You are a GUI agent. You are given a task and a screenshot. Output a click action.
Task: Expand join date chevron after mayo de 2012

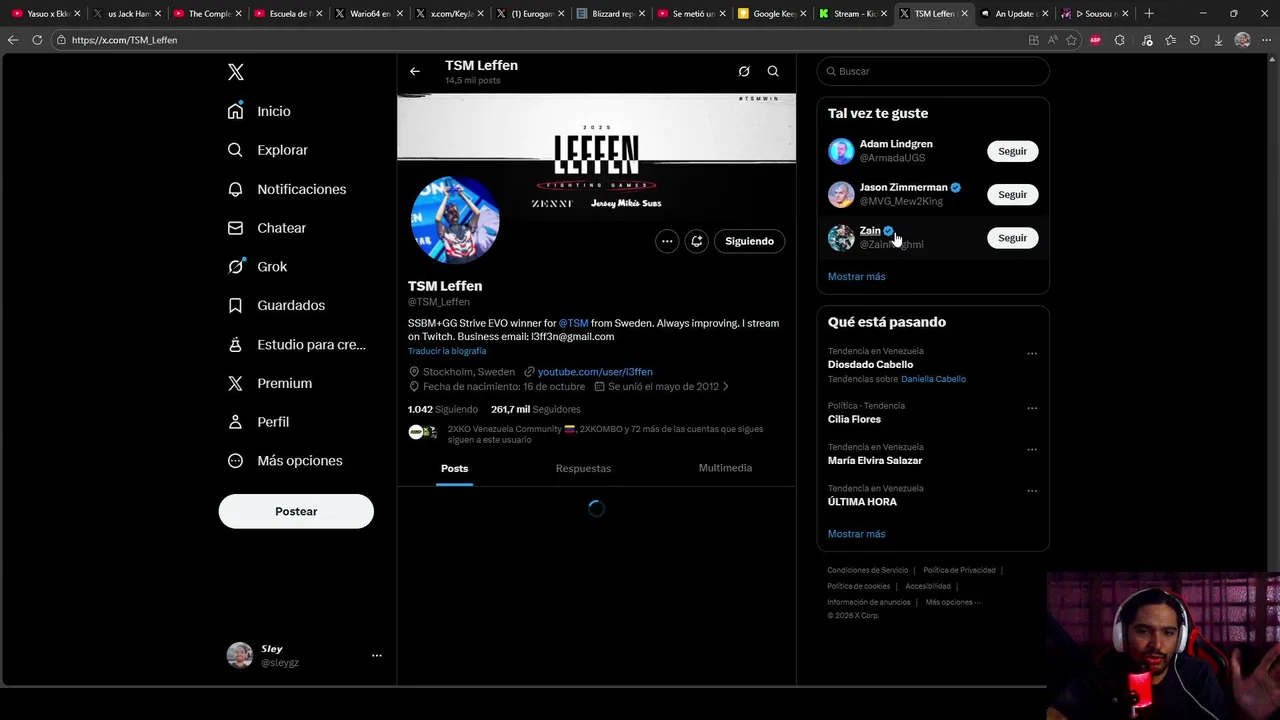(x=726, y=387)
